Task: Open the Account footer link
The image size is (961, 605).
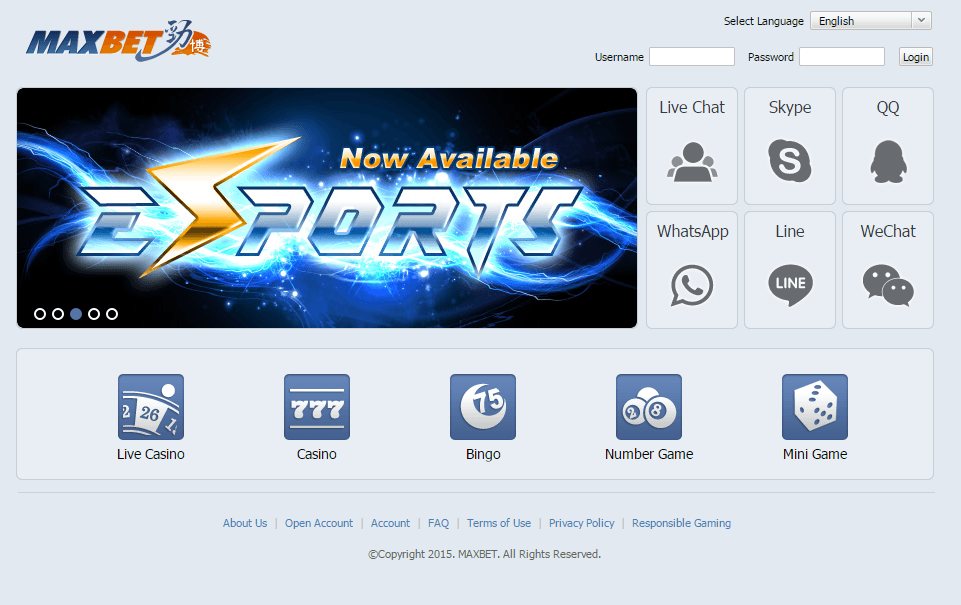Action: click(390, 523)
